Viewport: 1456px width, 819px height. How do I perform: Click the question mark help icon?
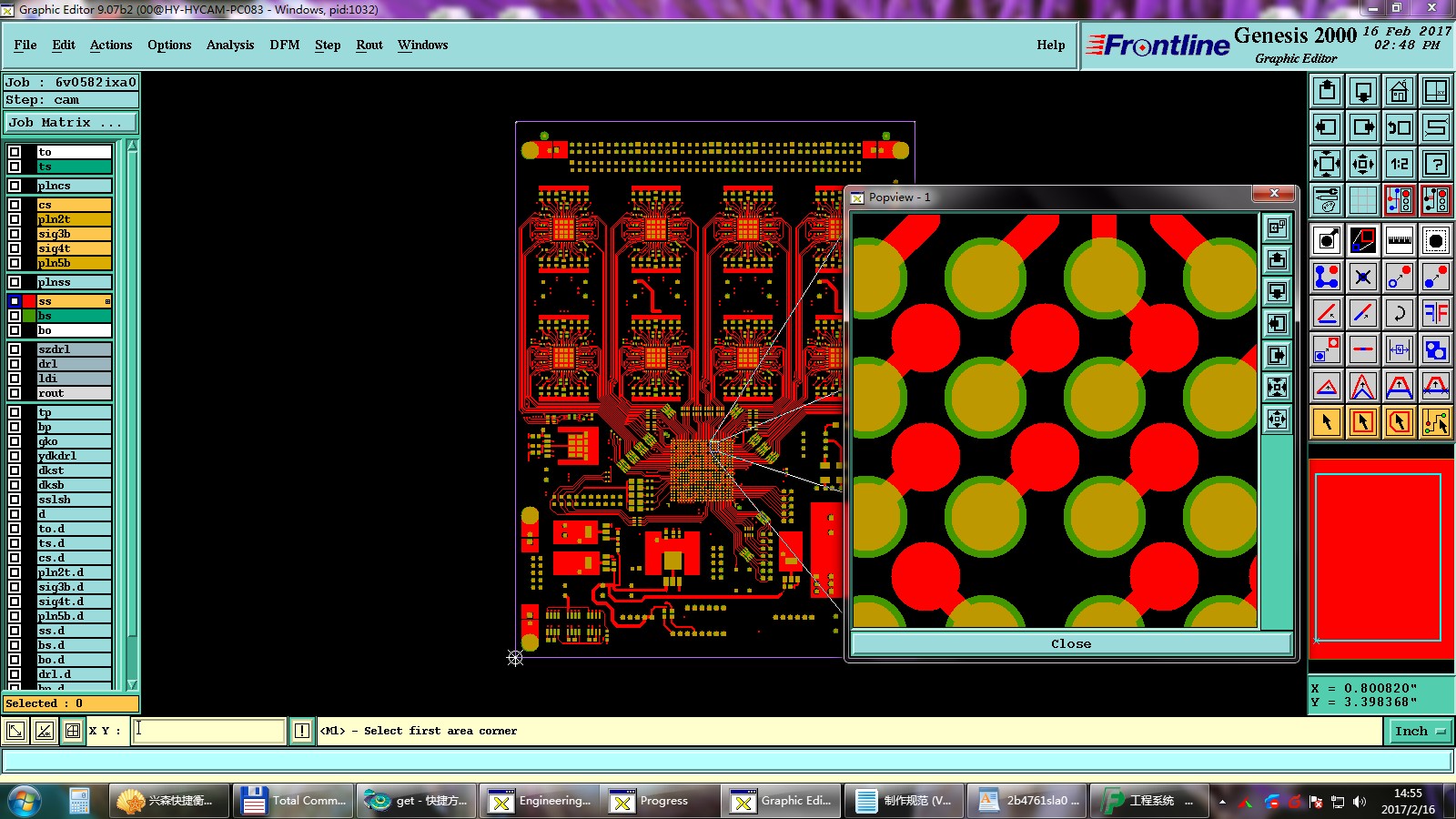tap(1436, 164)
